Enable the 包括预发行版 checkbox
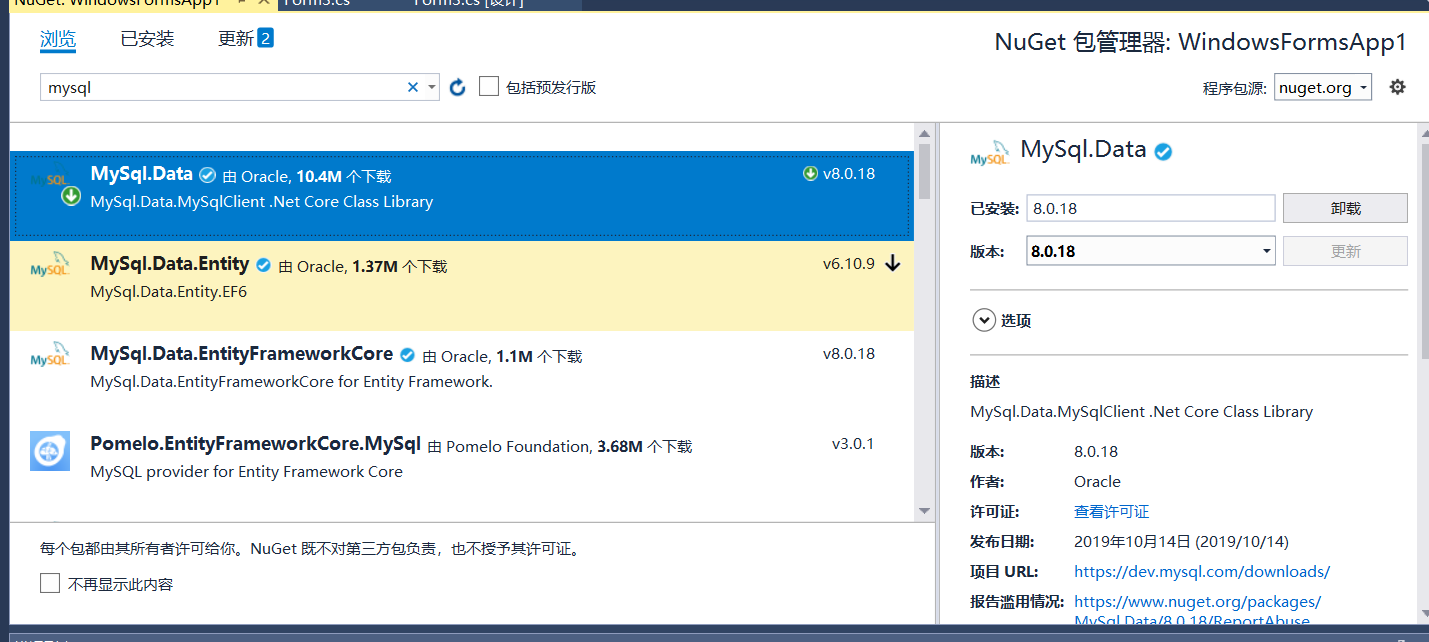1429x642 pixels. click(x=489, y=87)
